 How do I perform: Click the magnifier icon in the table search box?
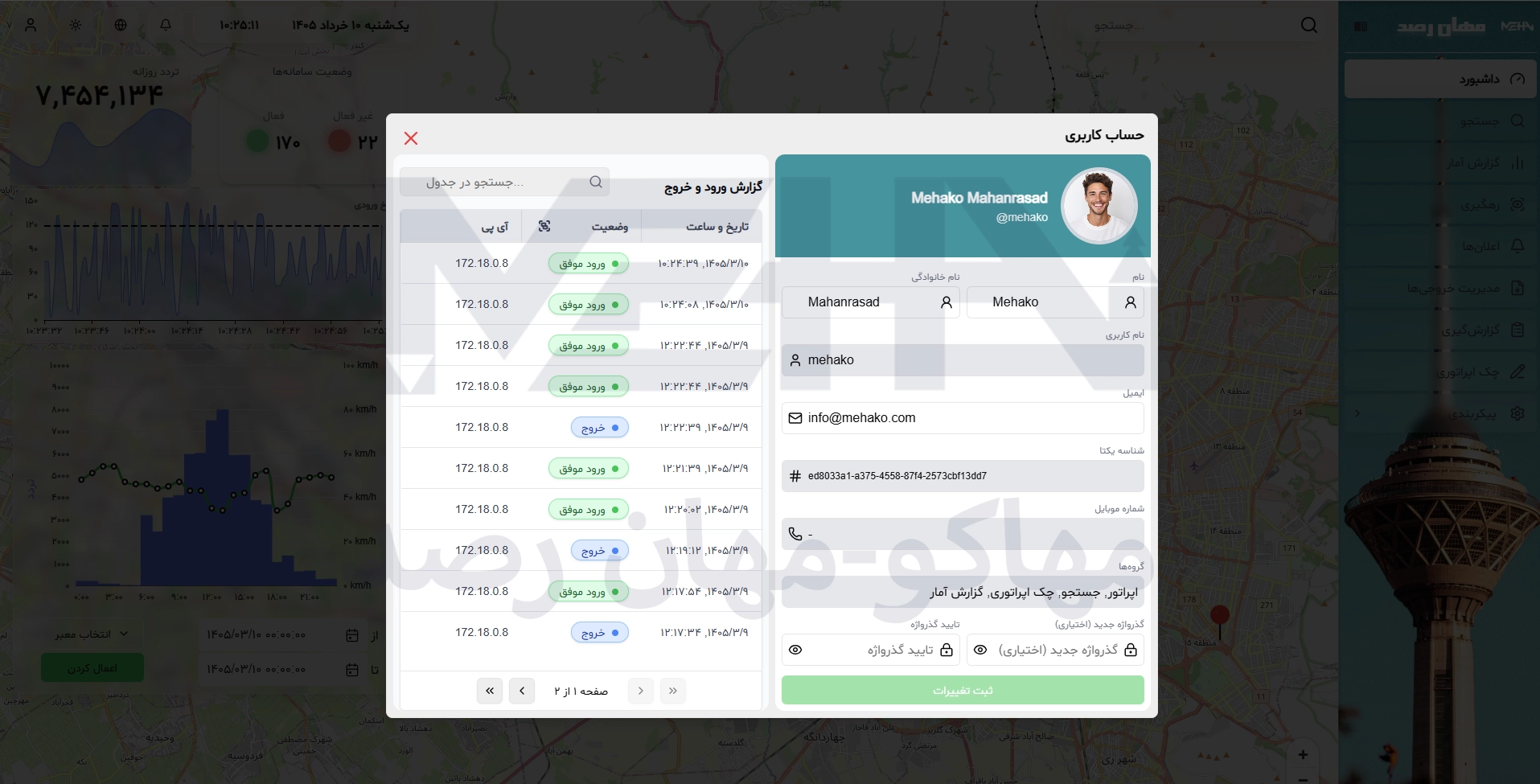click(x=596, y=182)
